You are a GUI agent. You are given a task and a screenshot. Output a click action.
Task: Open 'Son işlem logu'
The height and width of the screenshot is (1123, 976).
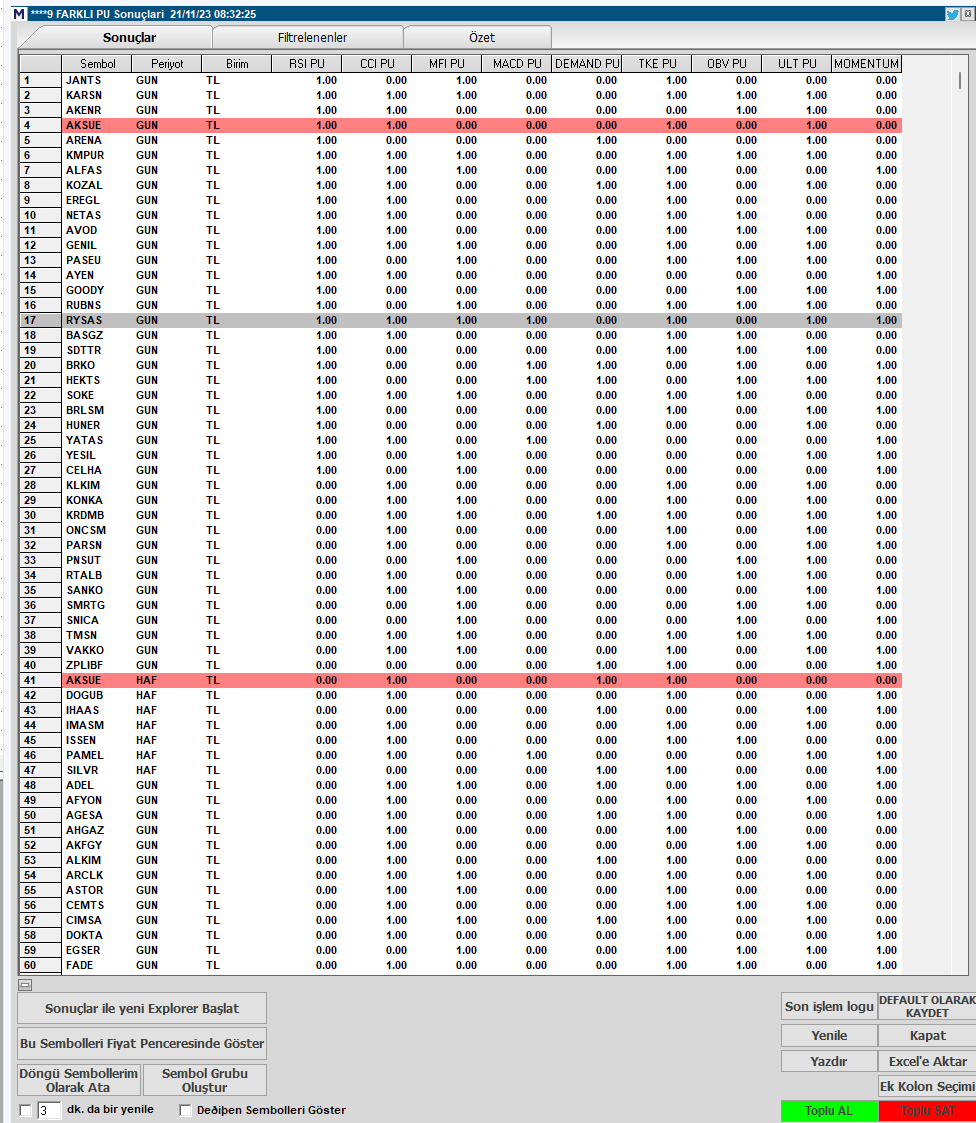[829, 1006]
